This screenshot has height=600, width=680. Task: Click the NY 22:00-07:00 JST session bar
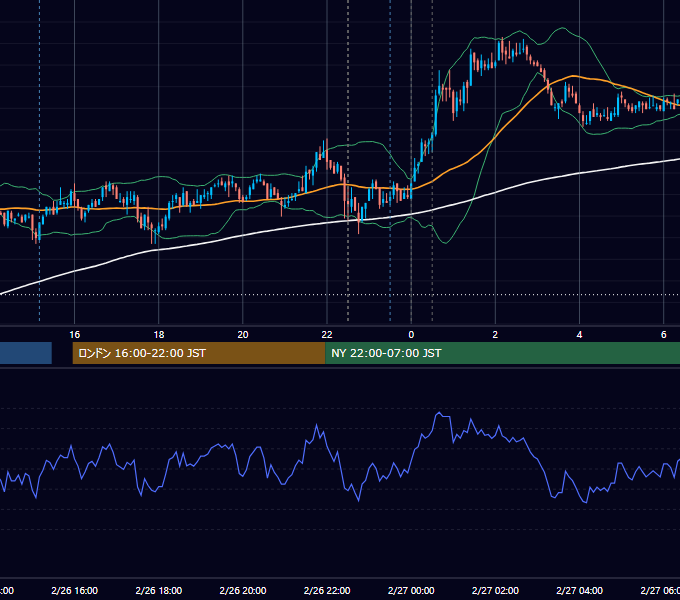tap(503, 353)
